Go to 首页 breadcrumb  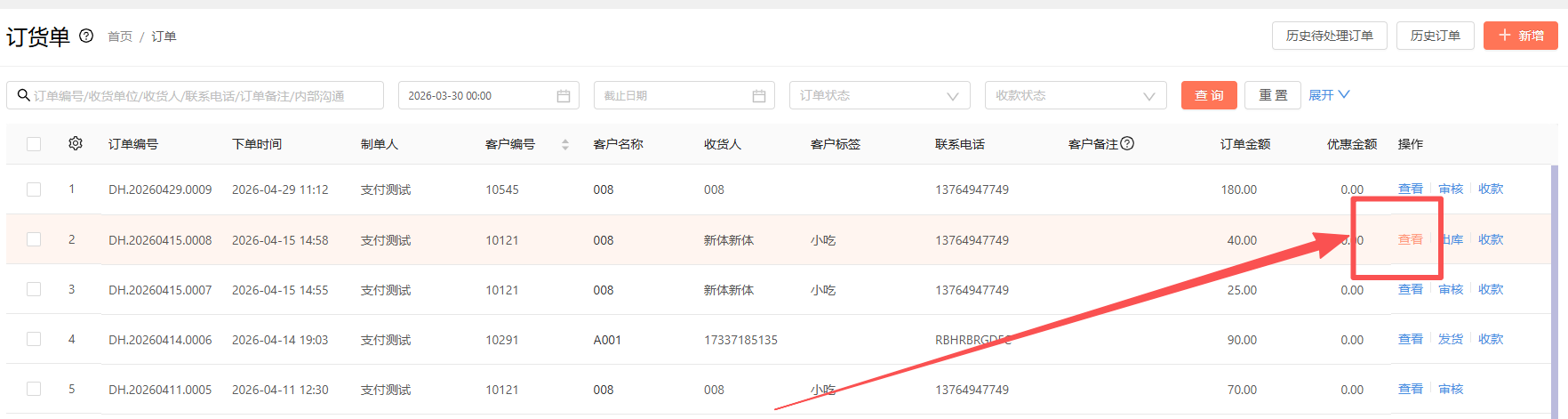pyautogui.click(x=120, y=36)
